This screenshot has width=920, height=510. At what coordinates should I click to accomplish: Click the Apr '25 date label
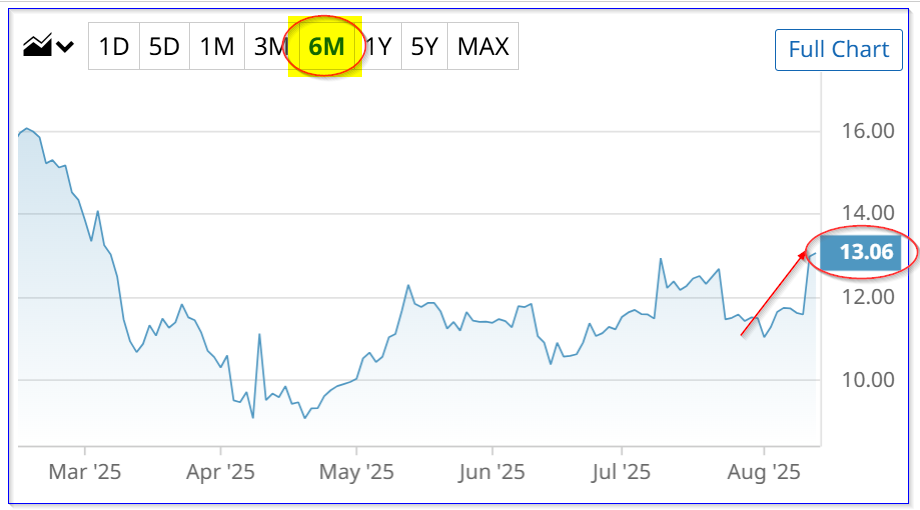click(x=221, y=472)
